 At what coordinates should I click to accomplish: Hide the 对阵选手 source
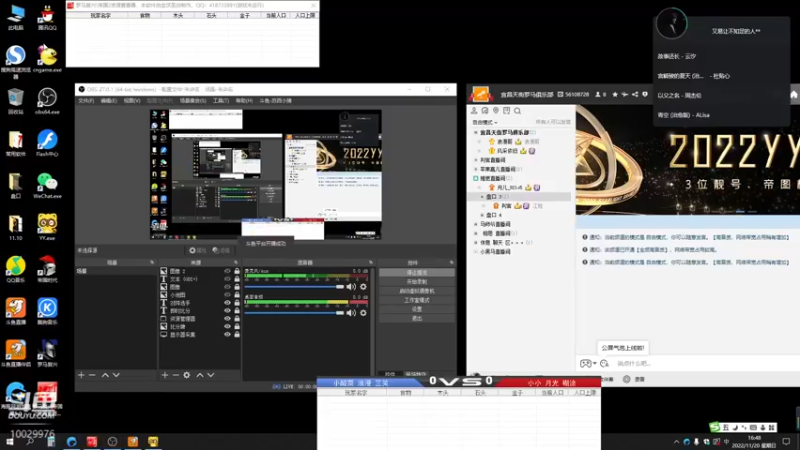(227, 303)
